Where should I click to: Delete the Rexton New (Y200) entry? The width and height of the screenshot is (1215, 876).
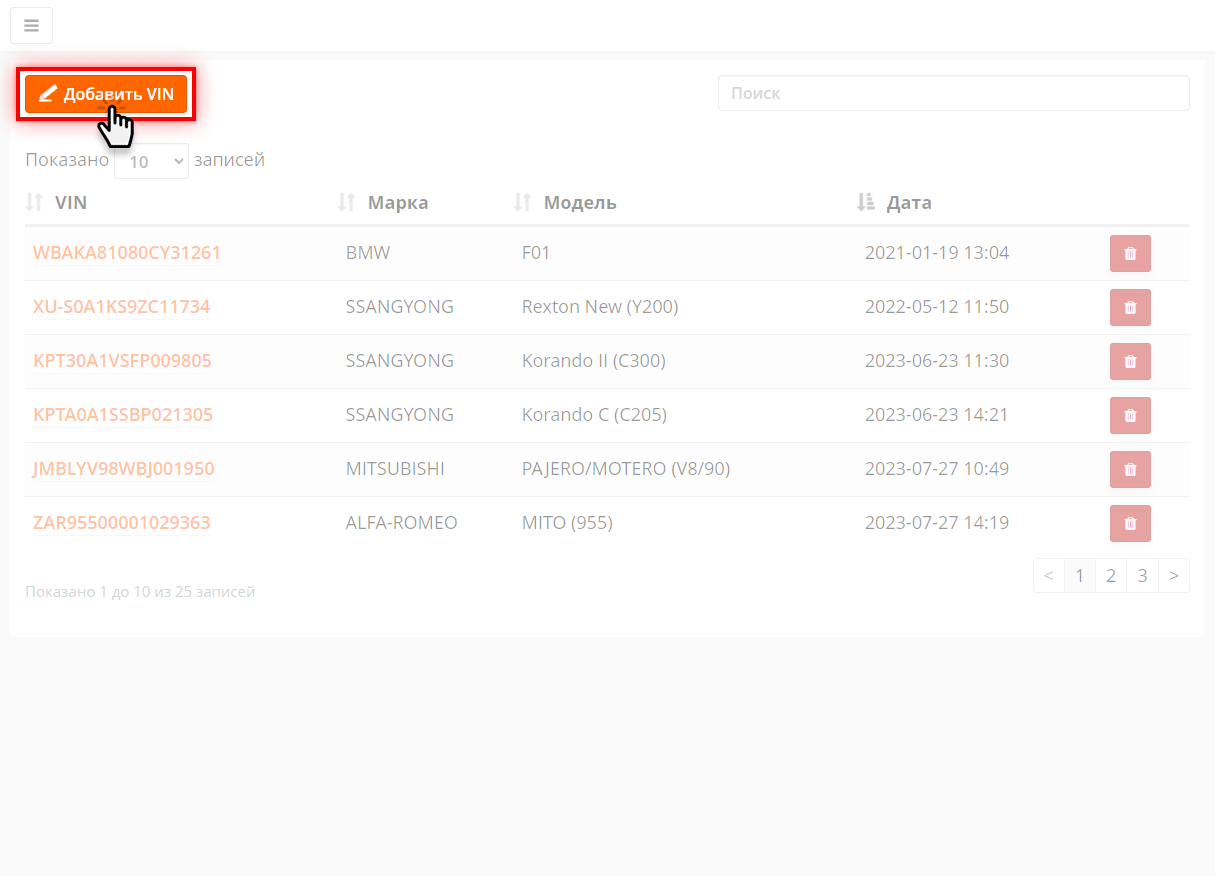[1130, 308]
